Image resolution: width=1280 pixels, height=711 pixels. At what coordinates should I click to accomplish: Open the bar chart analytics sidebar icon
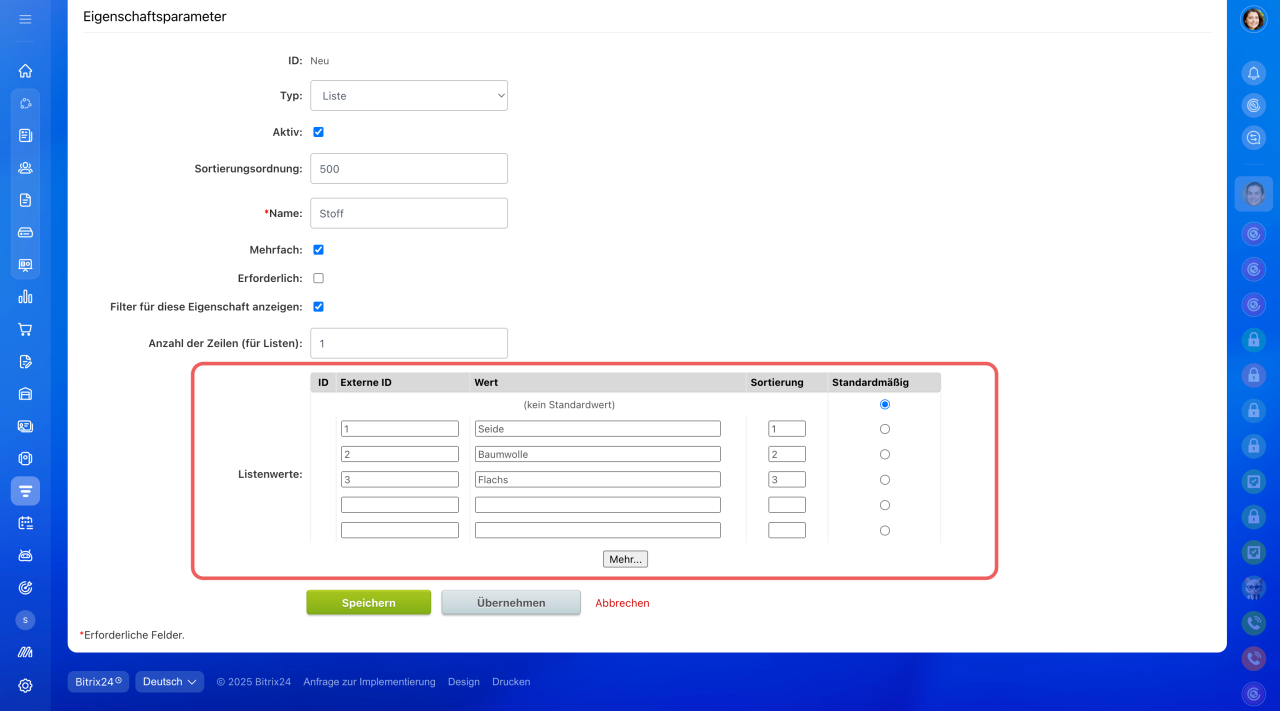click(25, 297)
